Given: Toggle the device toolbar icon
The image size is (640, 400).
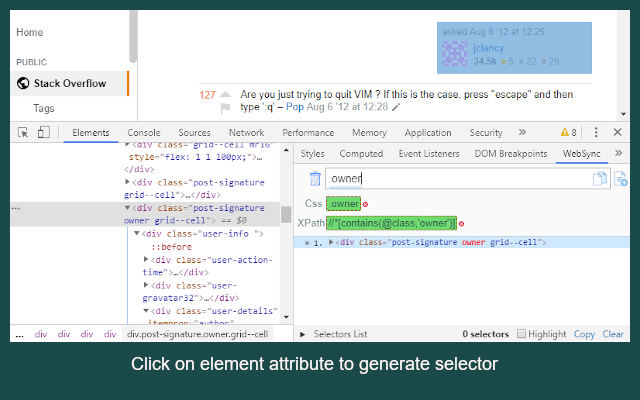Looking at the screenshot, I should 43,132.
